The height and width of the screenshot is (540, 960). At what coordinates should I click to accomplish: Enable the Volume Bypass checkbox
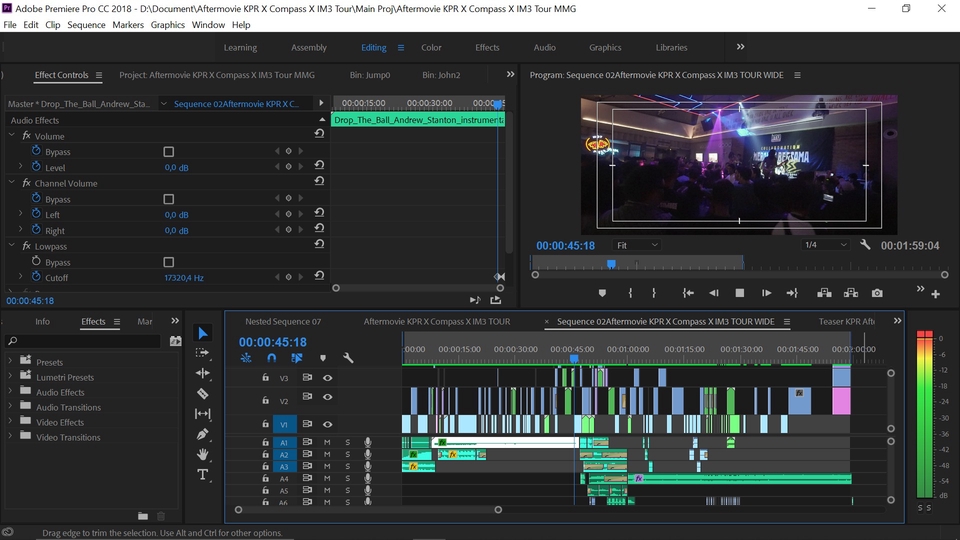(168, 152)
